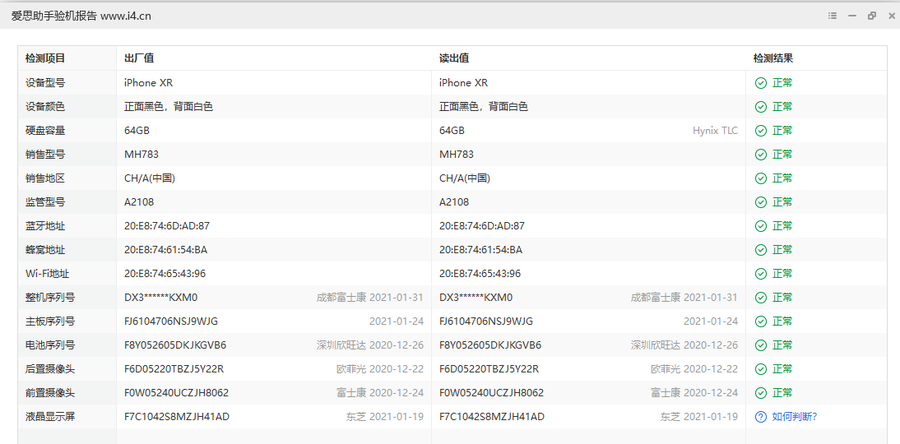Click the green check icon in the 销售地区 row
900x444 pixels.
click(761, 178)
